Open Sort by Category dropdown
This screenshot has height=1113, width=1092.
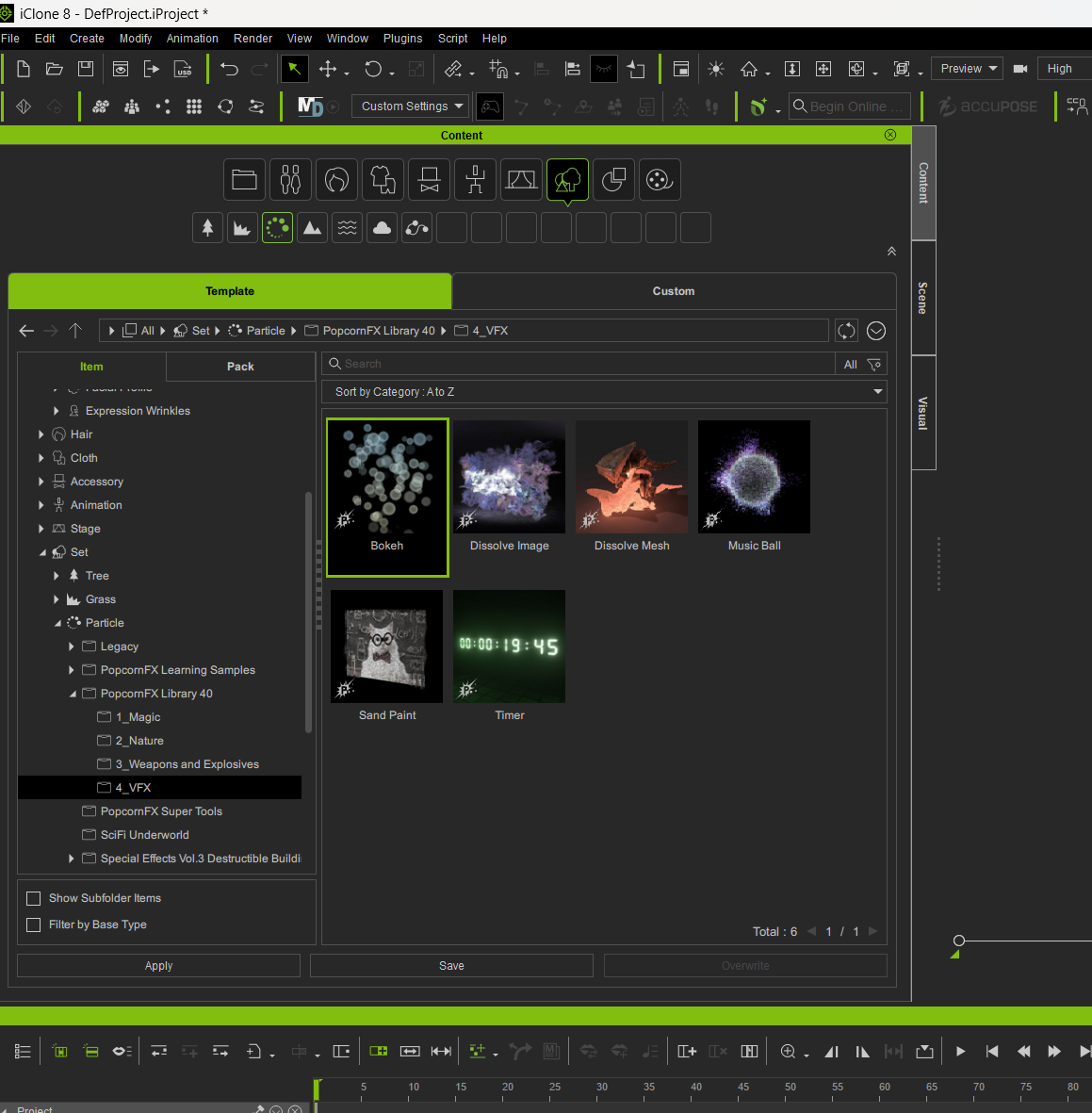(604, 392)
